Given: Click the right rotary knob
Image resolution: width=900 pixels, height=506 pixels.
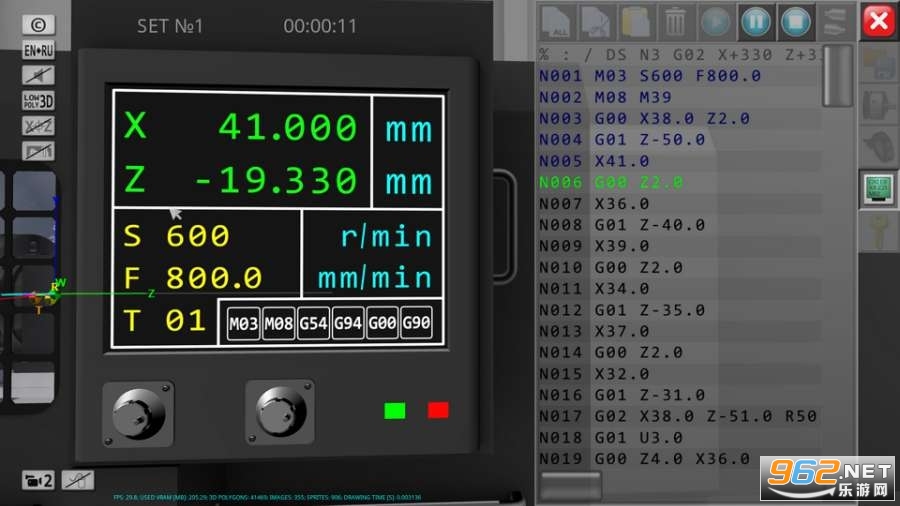Looking at the screenshot, I should click(280, 411).
